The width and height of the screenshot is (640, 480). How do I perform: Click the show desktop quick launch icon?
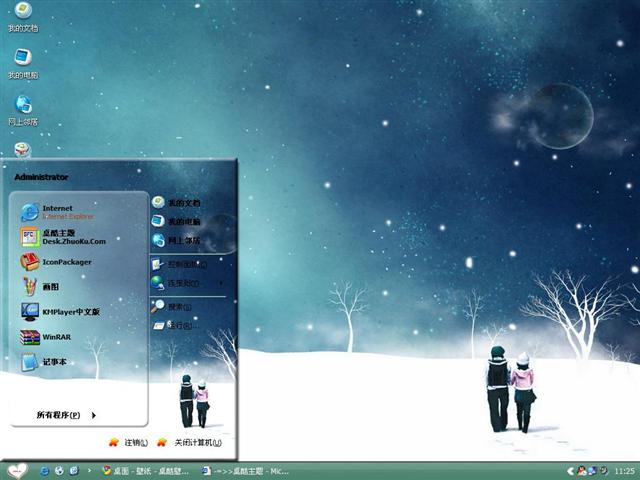tap(74, 471)
